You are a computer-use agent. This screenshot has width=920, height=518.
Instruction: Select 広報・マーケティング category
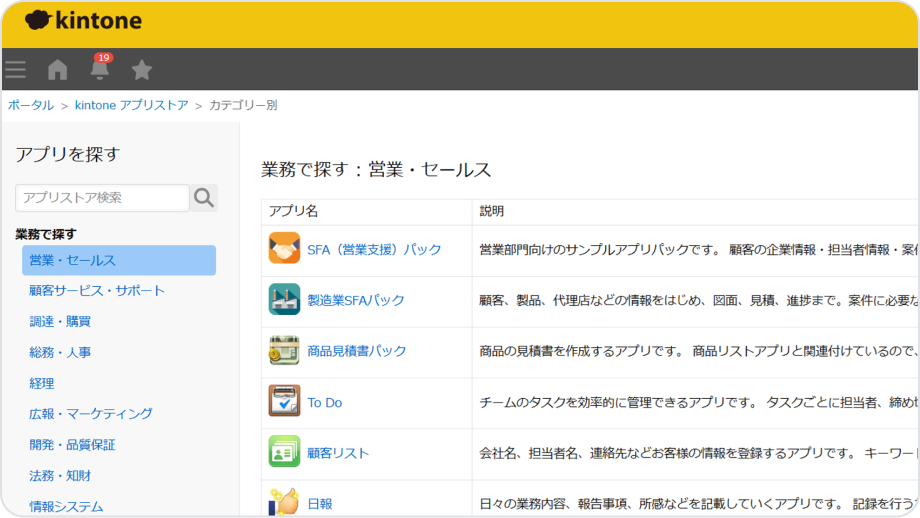click(x=91, y=414)
